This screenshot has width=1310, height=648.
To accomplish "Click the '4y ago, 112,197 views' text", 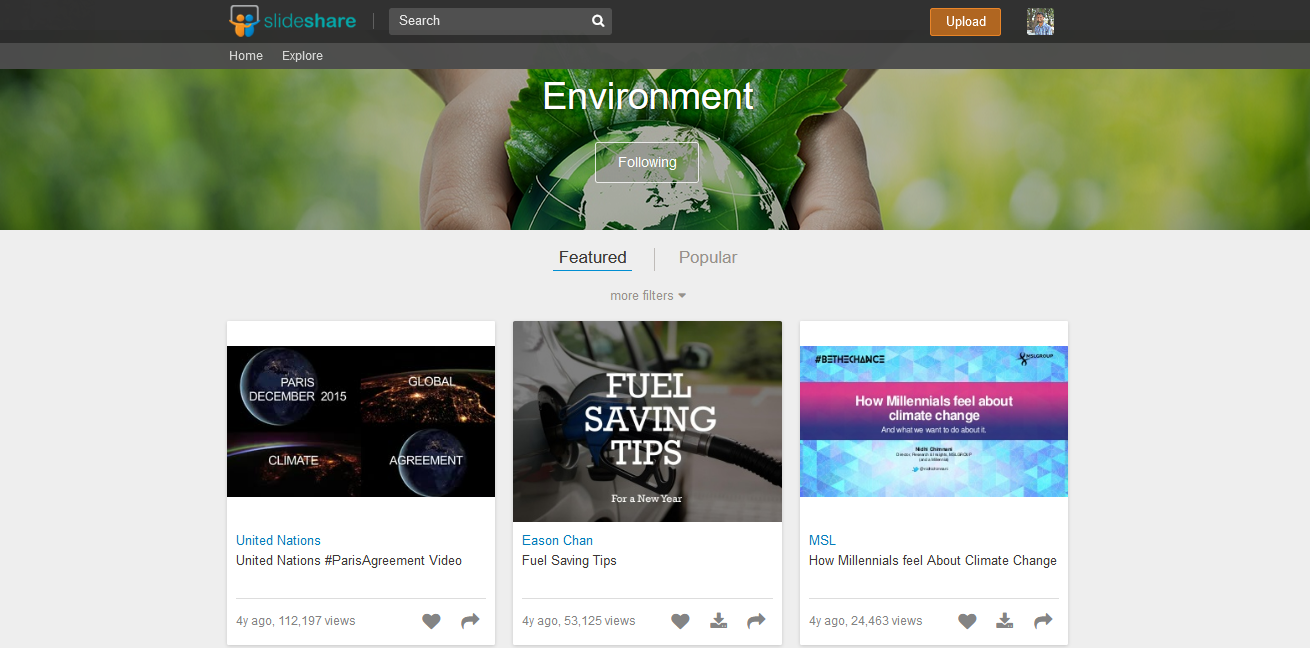I will [296, 621].
